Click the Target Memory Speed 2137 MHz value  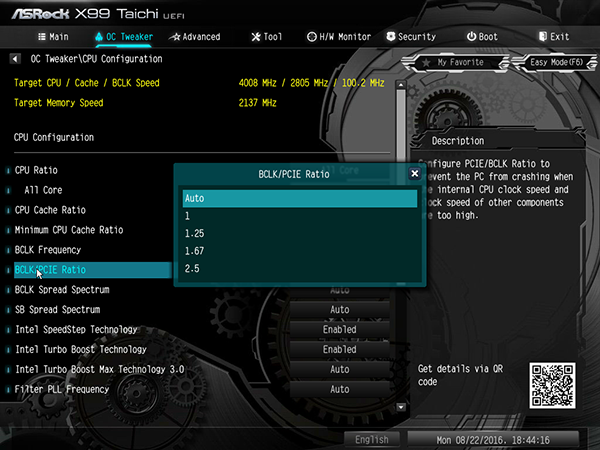258,103
